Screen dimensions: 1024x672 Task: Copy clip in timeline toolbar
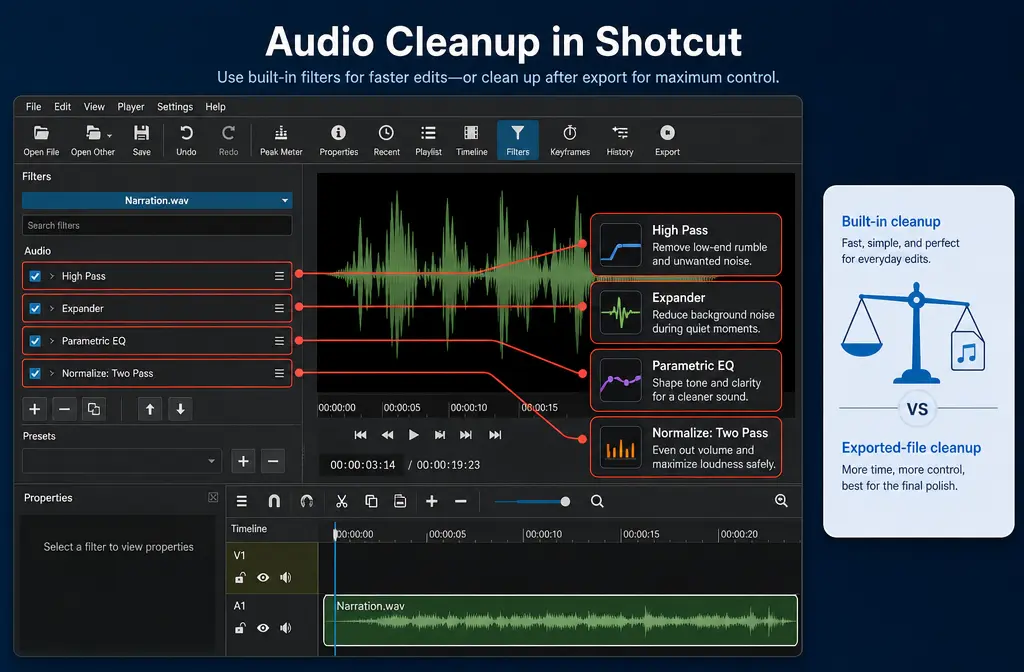(371, 501)
